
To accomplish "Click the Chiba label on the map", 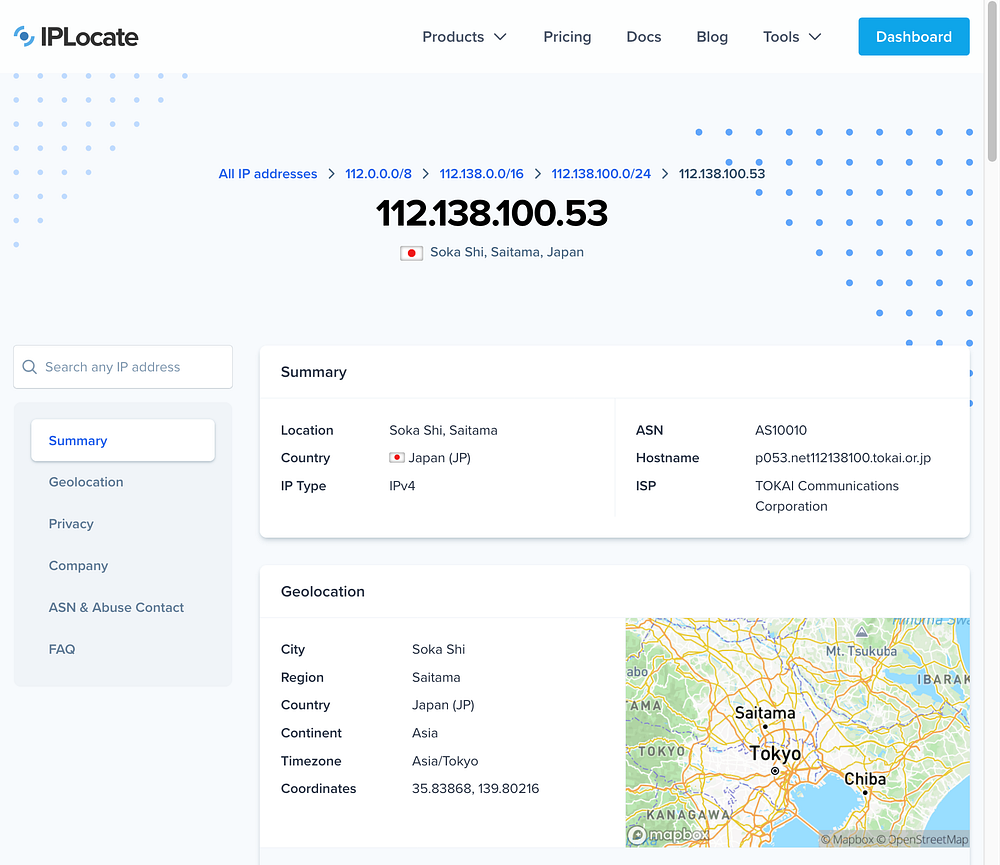I will [865, 779].
